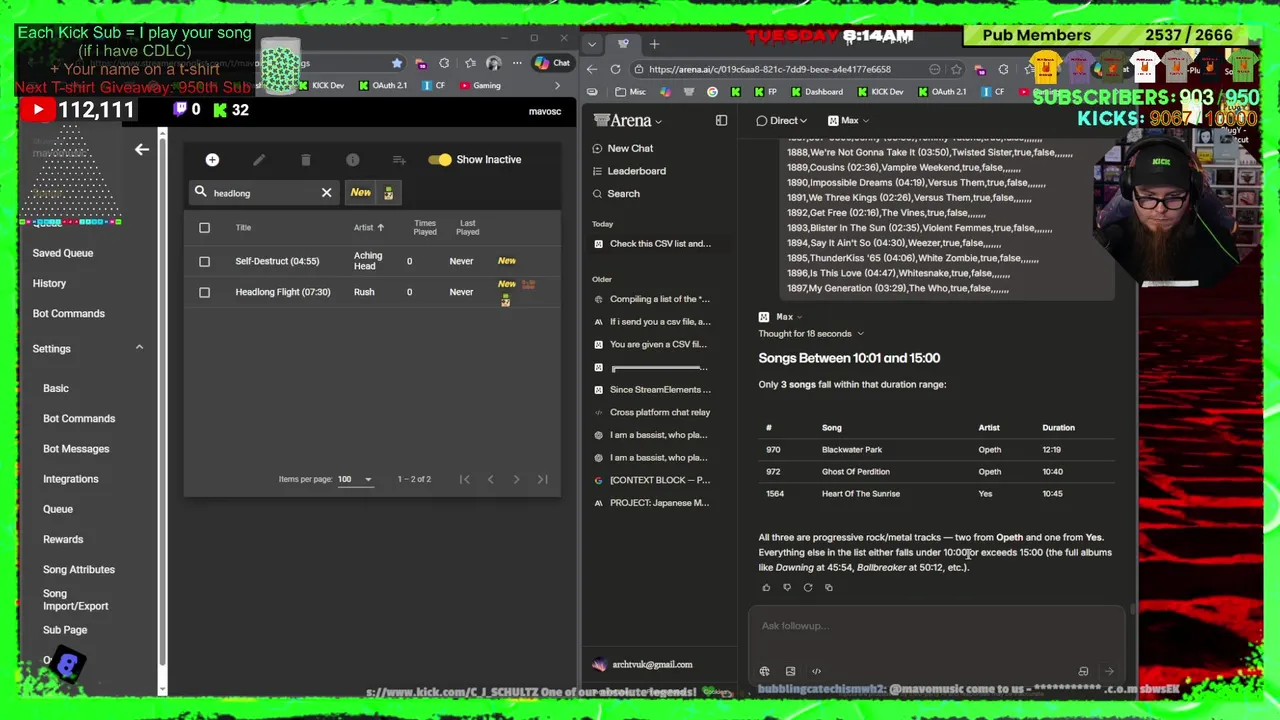Toggle the character icon filter chip beside New

point(388,192)
